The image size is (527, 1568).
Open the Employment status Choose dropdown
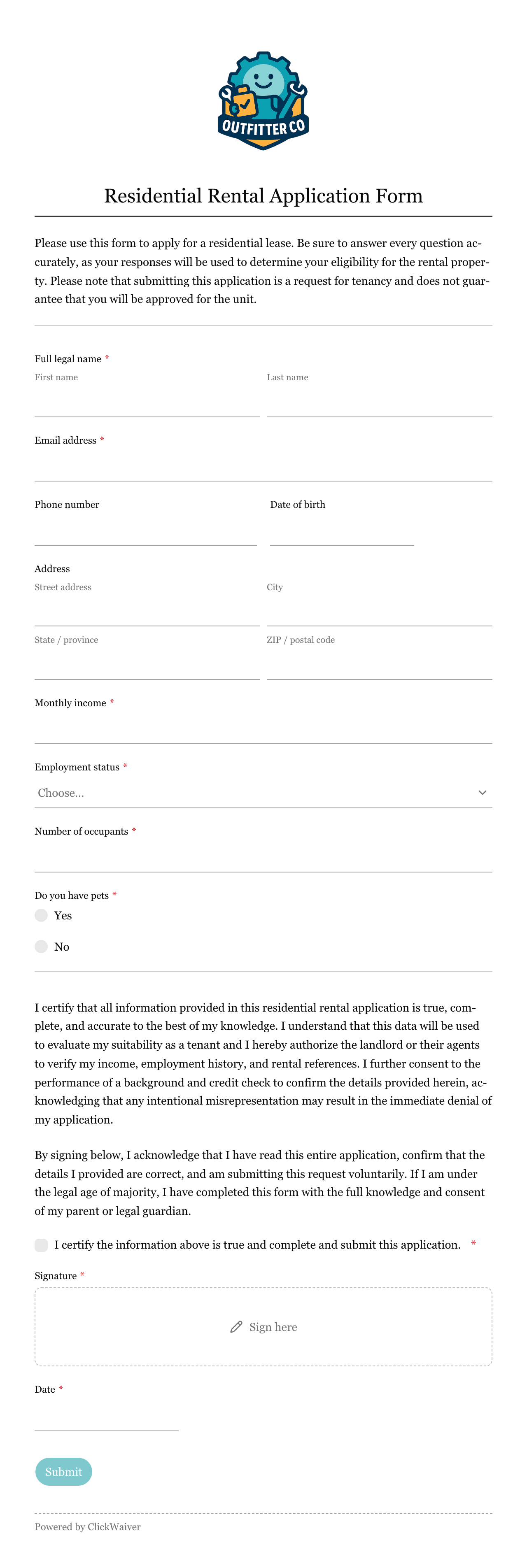(263, 793)
